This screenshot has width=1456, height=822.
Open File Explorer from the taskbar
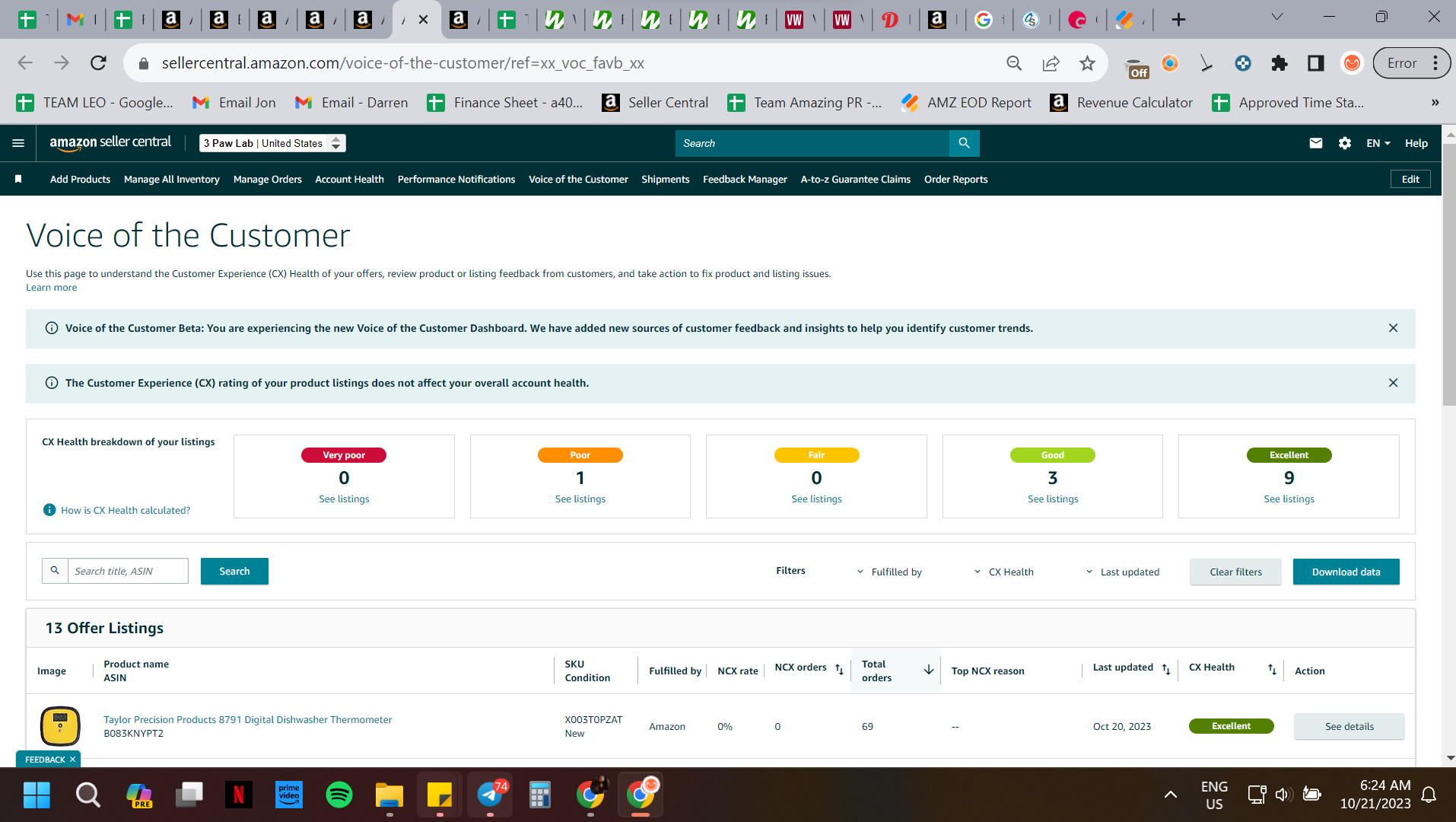[389, 795]
